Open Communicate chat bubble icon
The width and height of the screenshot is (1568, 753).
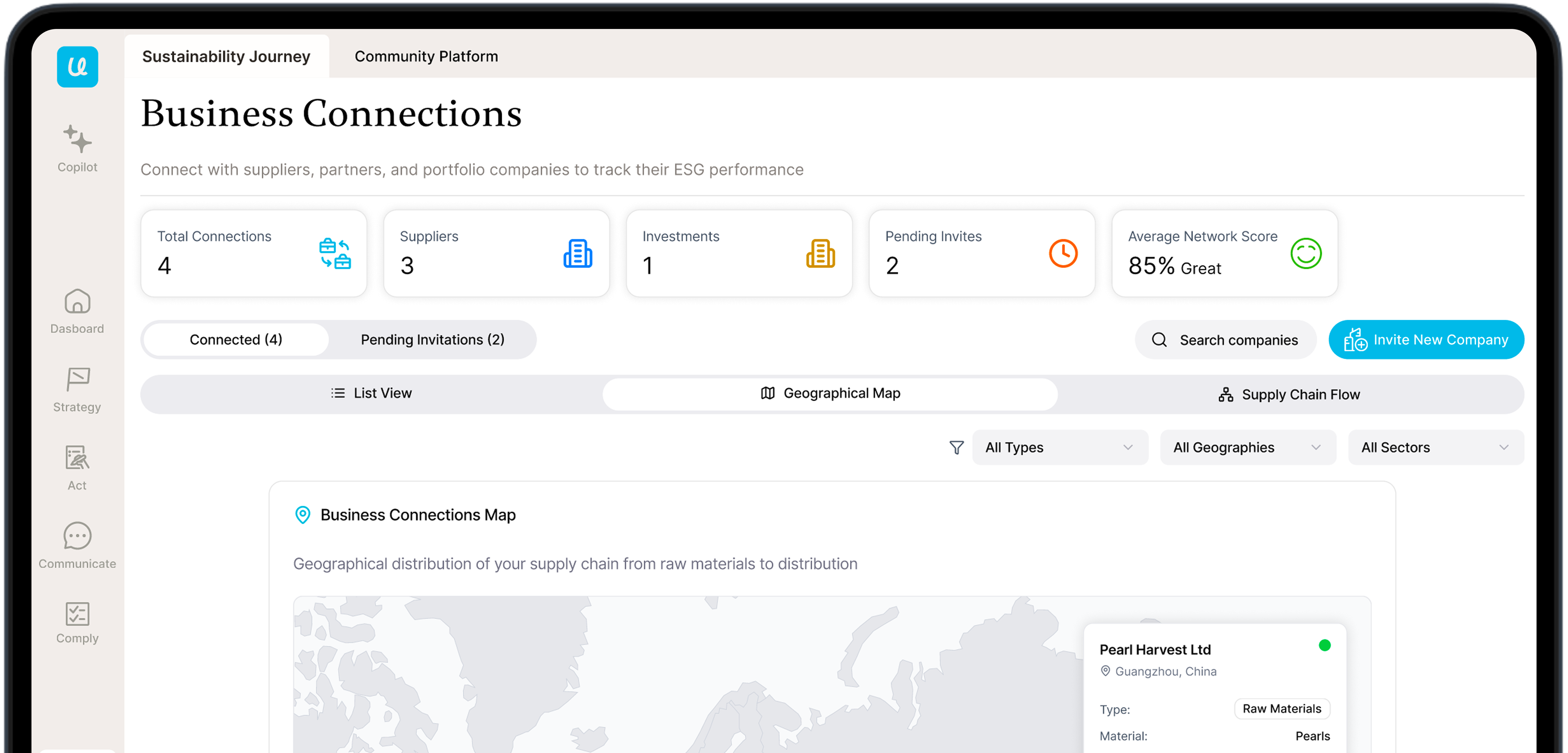point(77,536)
